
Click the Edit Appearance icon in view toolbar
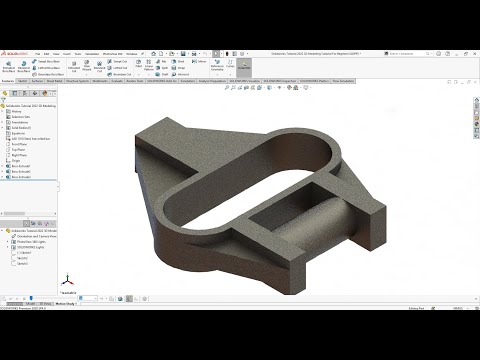tap(289, 88)
